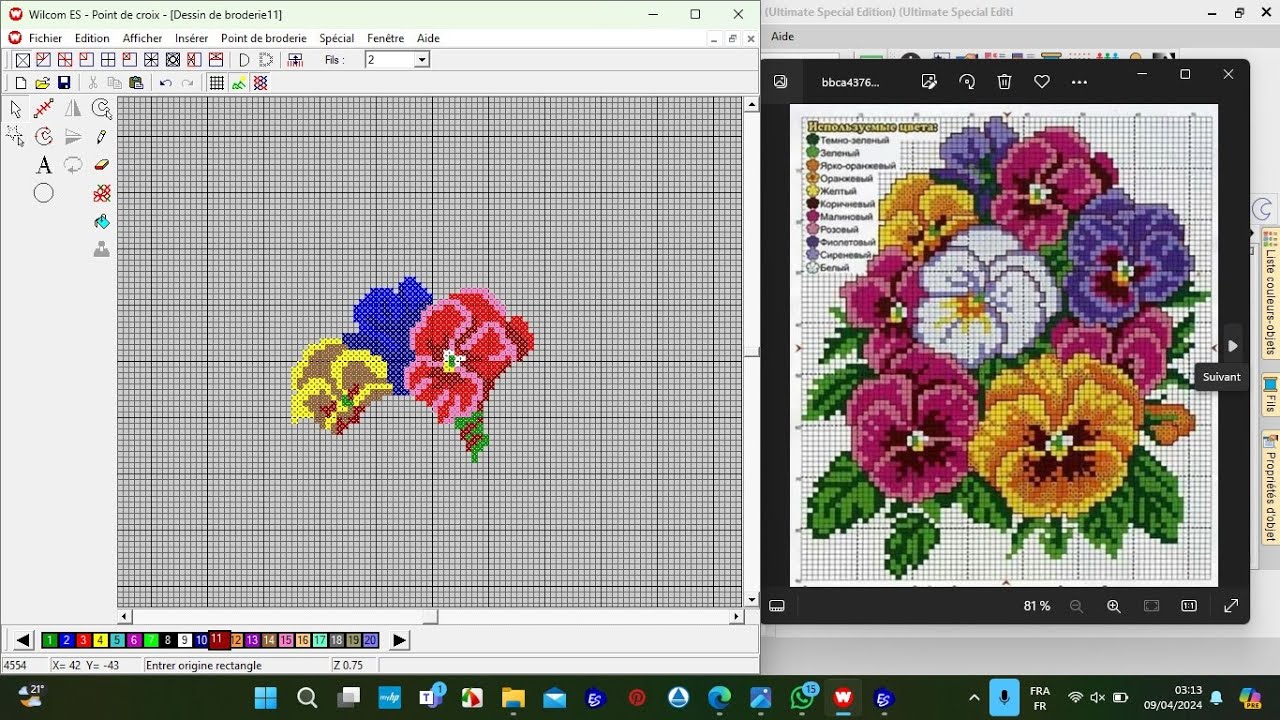The width and height of the screenshot is (1280, 720).
Task: Delete the image in Photos viewer
Action: [x=1005, y=82]
